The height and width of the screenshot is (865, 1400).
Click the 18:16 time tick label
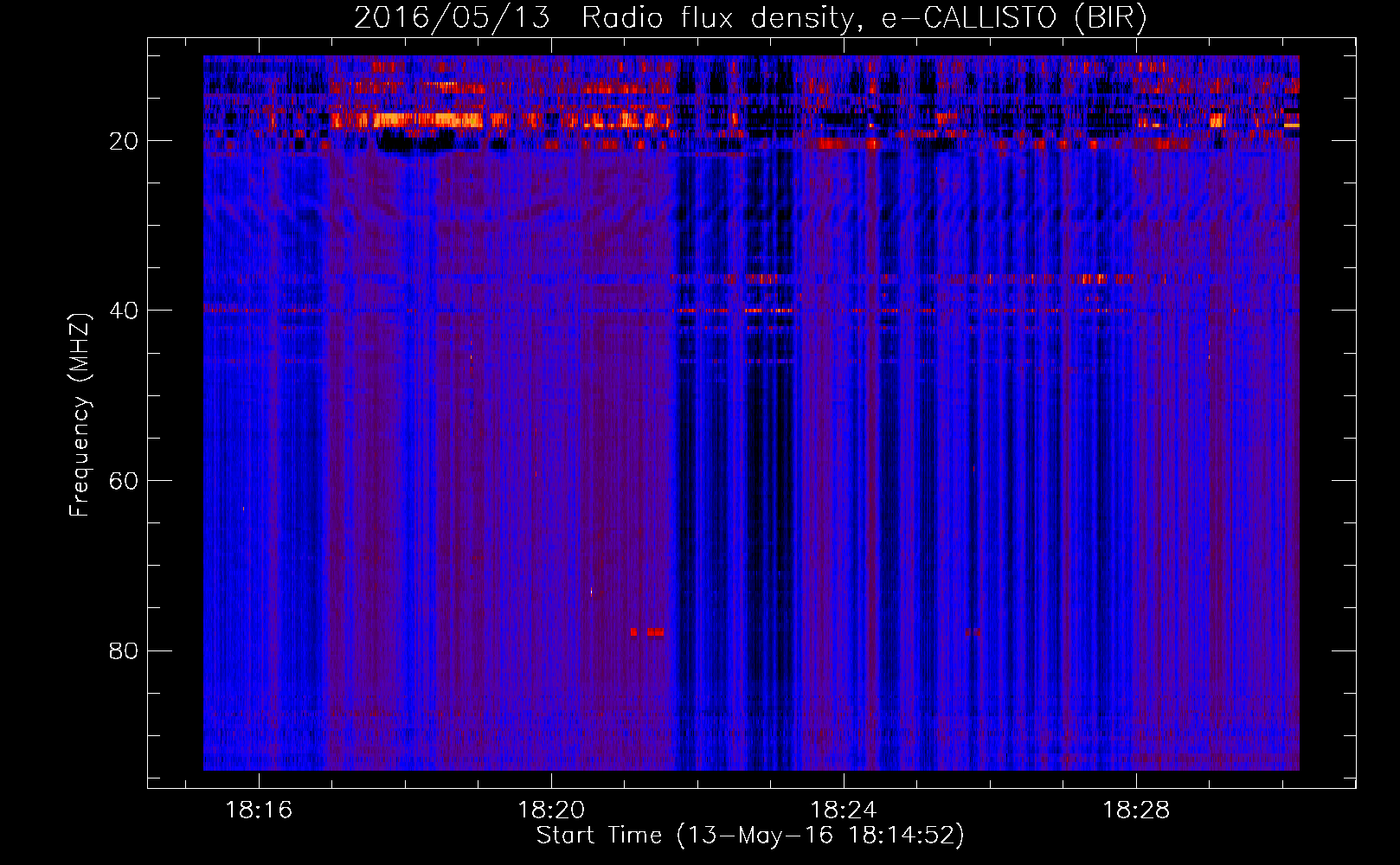click(259, 811)
